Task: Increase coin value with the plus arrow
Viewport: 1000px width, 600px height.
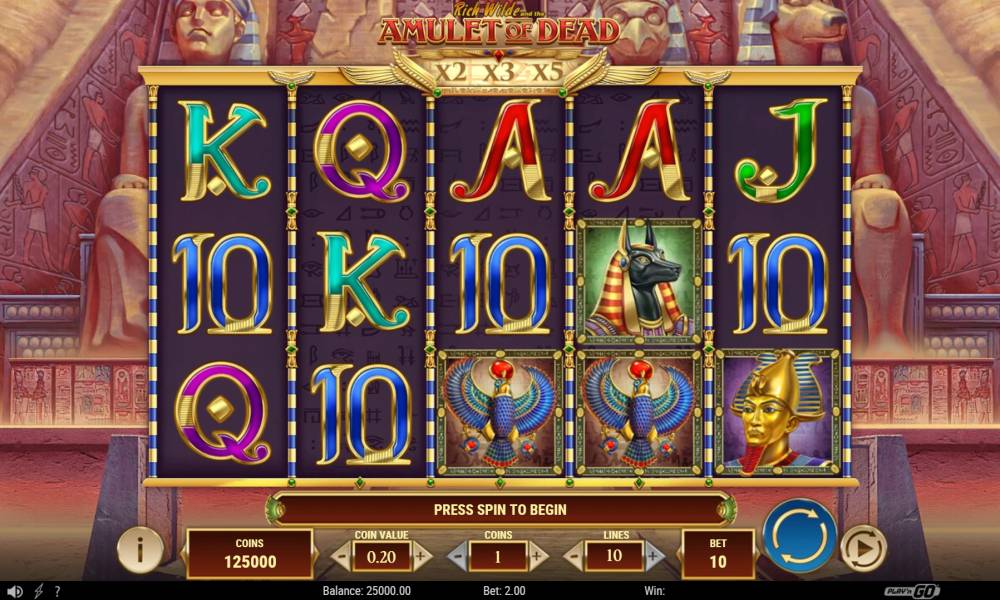Action: (x=421, y=557)
